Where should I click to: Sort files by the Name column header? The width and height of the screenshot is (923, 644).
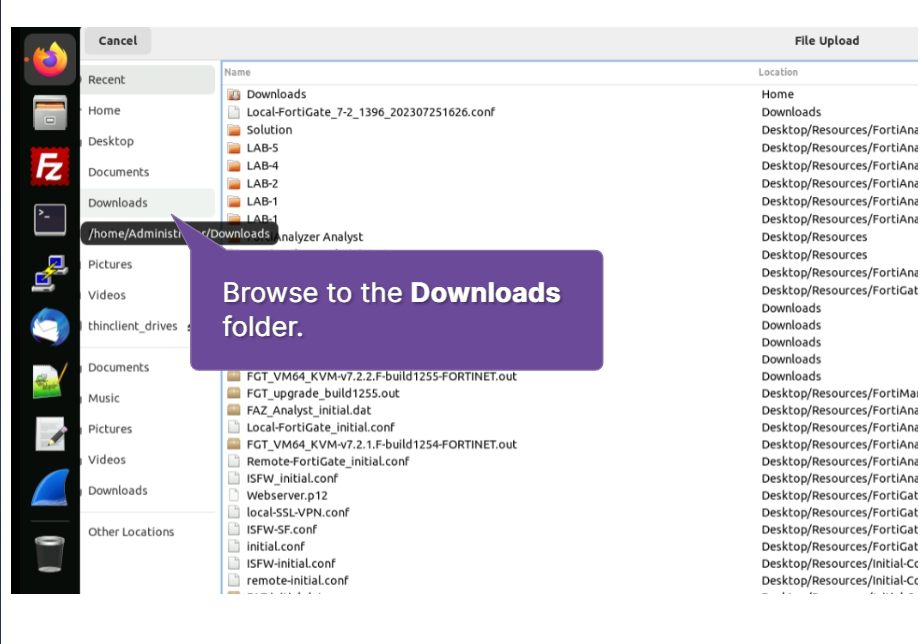(x=237, y=72)
